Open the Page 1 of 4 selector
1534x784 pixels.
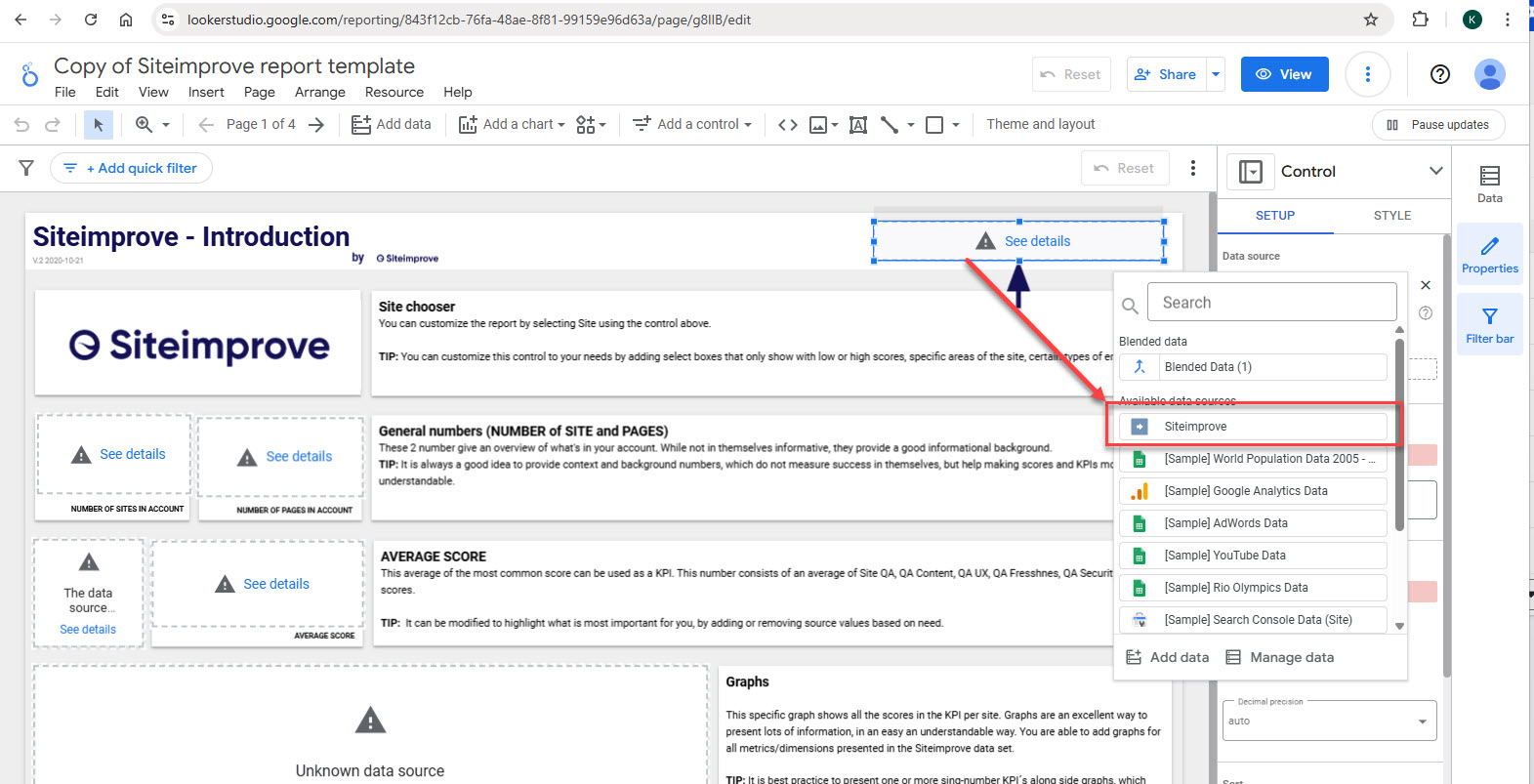[261, 125]
